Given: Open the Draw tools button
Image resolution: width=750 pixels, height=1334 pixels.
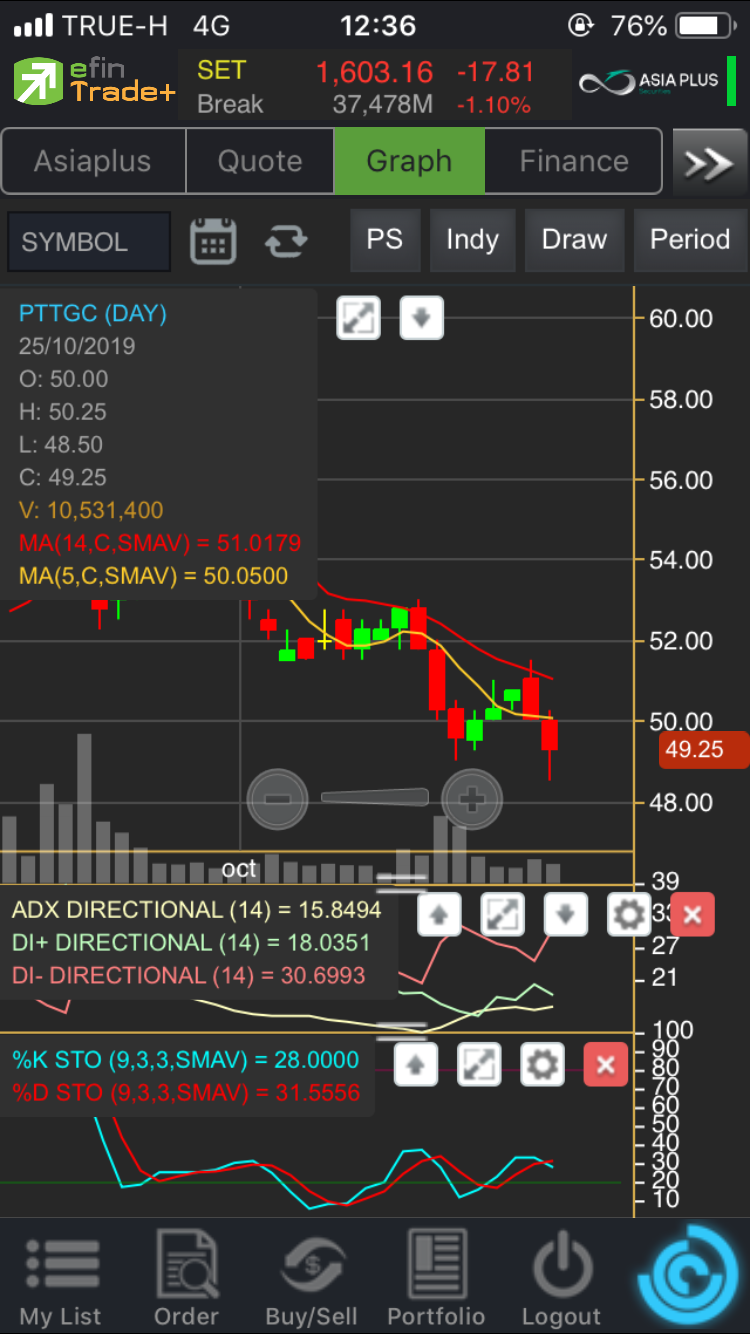Looking at the screenshot, I should (574, 240).
